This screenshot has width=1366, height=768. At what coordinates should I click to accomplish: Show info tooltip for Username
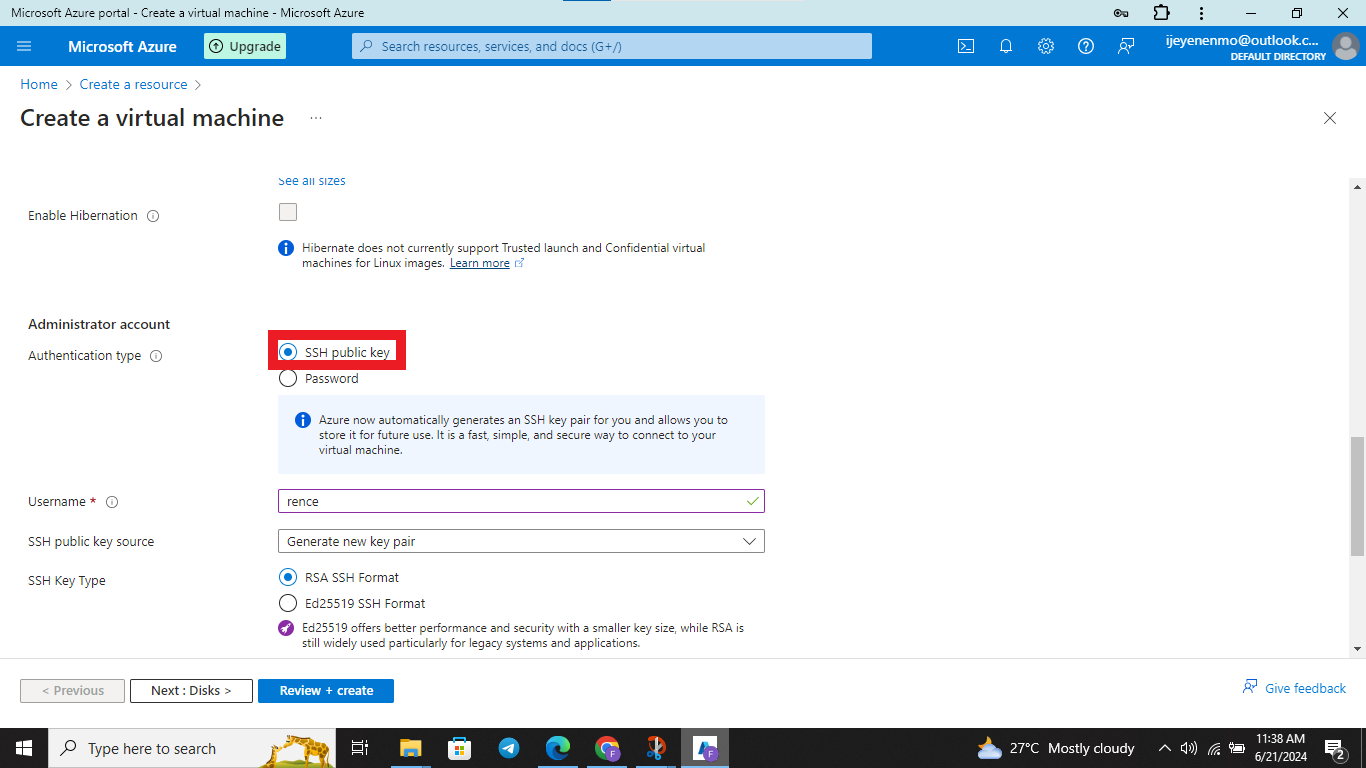(112, 502)
